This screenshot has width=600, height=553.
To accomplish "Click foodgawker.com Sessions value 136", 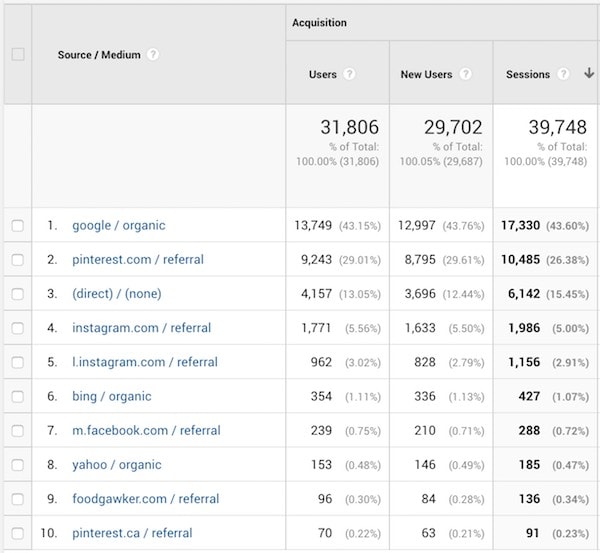I will 529,499.
